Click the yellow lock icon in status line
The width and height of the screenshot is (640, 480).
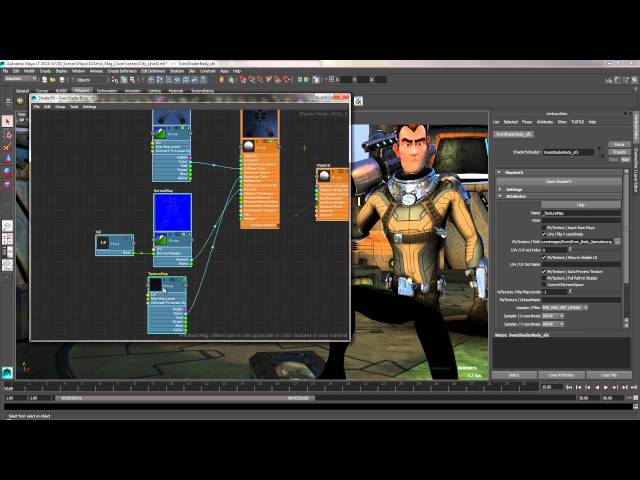pyautogui.click(x=222, y=80)
